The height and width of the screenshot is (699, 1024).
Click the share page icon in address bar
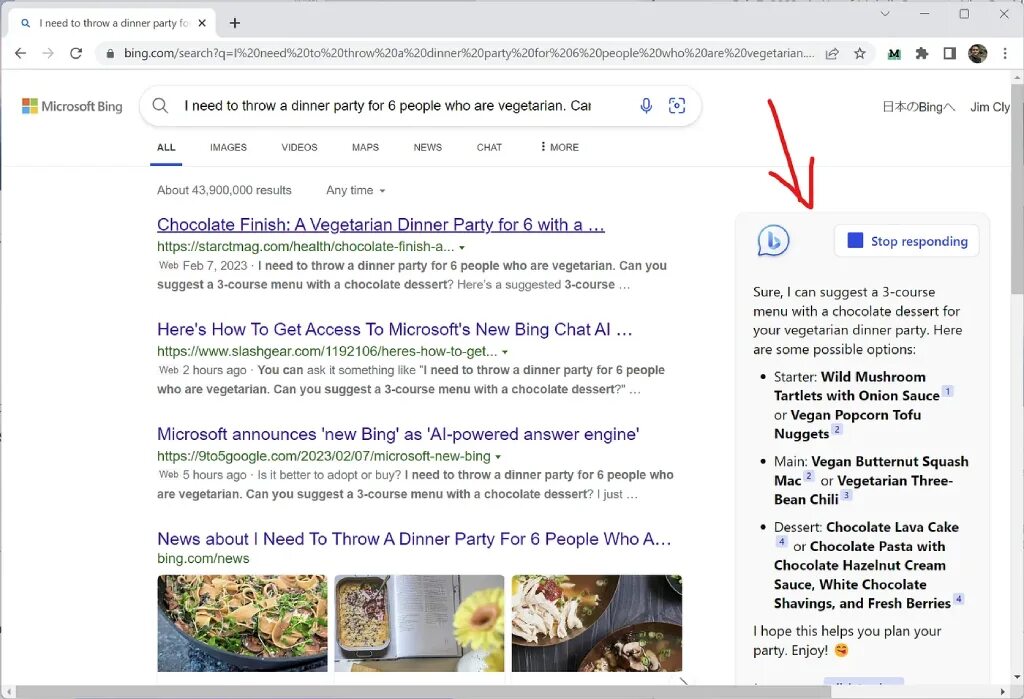pyautogui.click(x=832, y=54)
